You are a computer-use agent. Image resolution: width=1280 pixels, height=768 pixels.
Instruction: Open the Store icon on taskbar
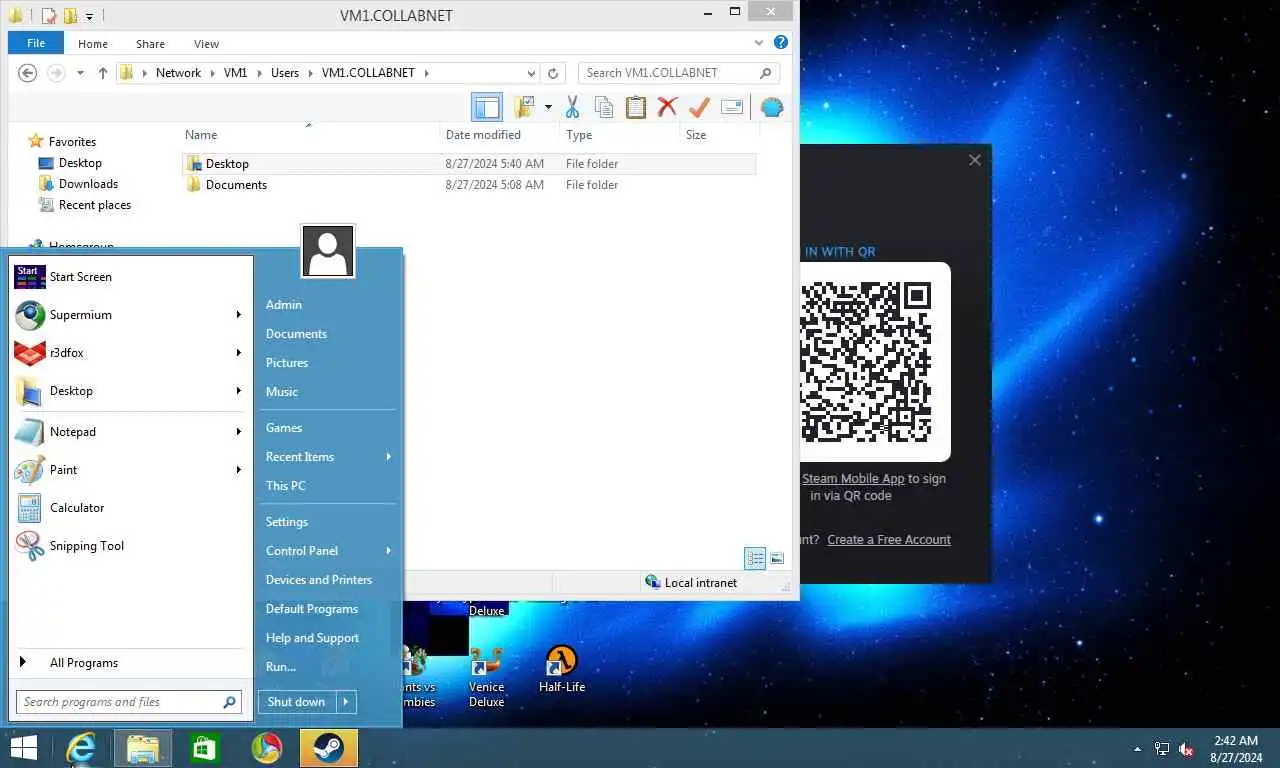204,748
